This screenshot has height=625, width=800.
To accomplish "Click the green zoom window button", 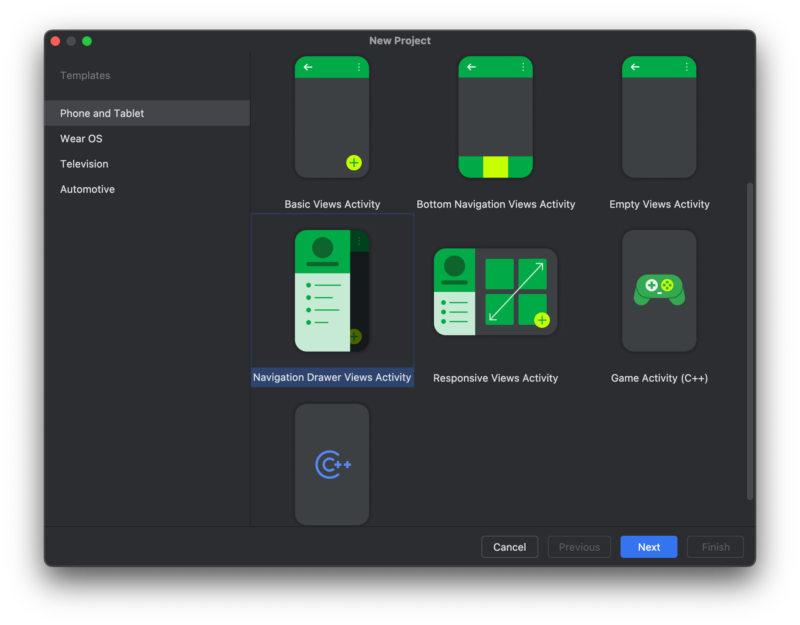I will (x=87, y=41).
